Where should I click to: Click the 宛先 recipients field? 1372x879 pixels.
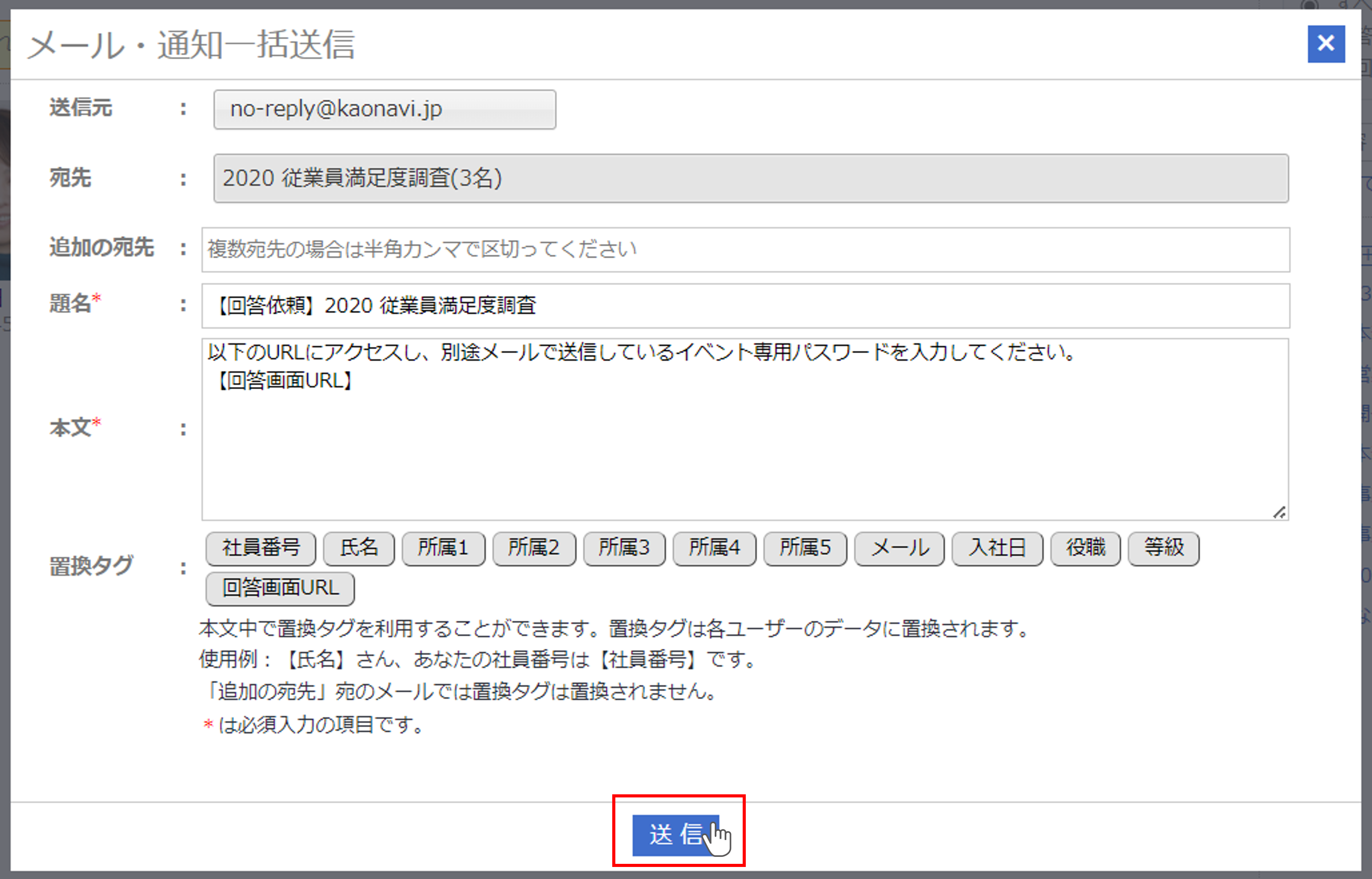[x=750, y=178]
